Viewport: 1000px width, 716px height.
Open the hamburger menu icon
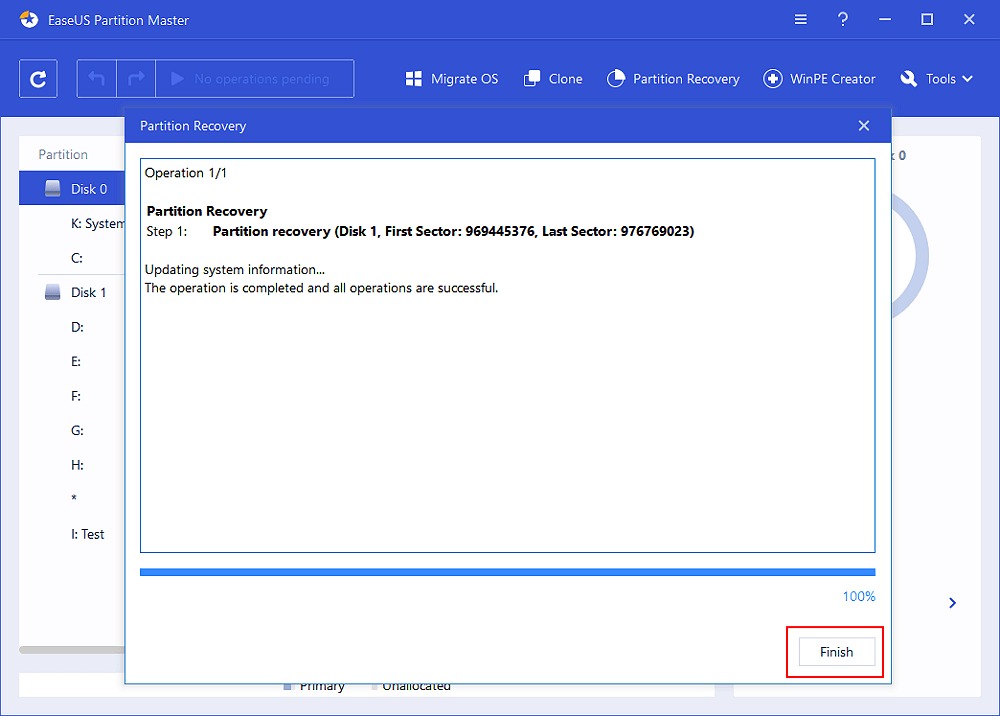(800, 20)
